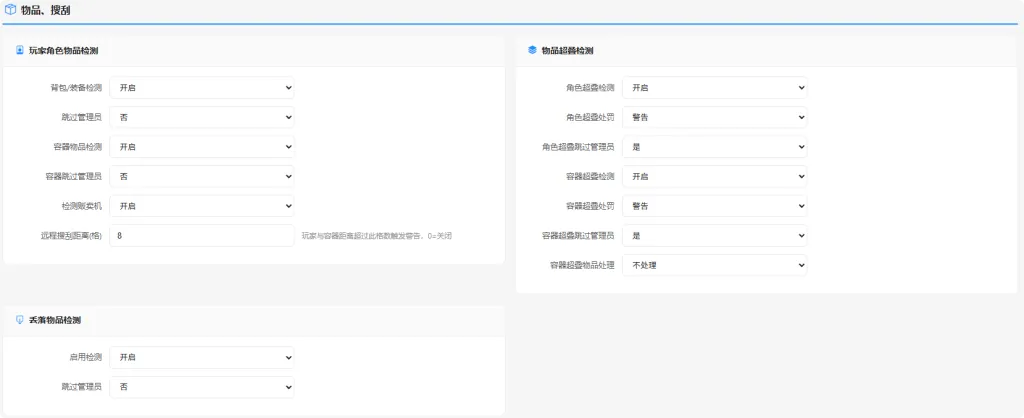Image resolution: width=1024 pixels, height=418 pixels.
Task: Click 跳过管理员 label in 玩家角色物品检测 section
Action: (82, 118)
